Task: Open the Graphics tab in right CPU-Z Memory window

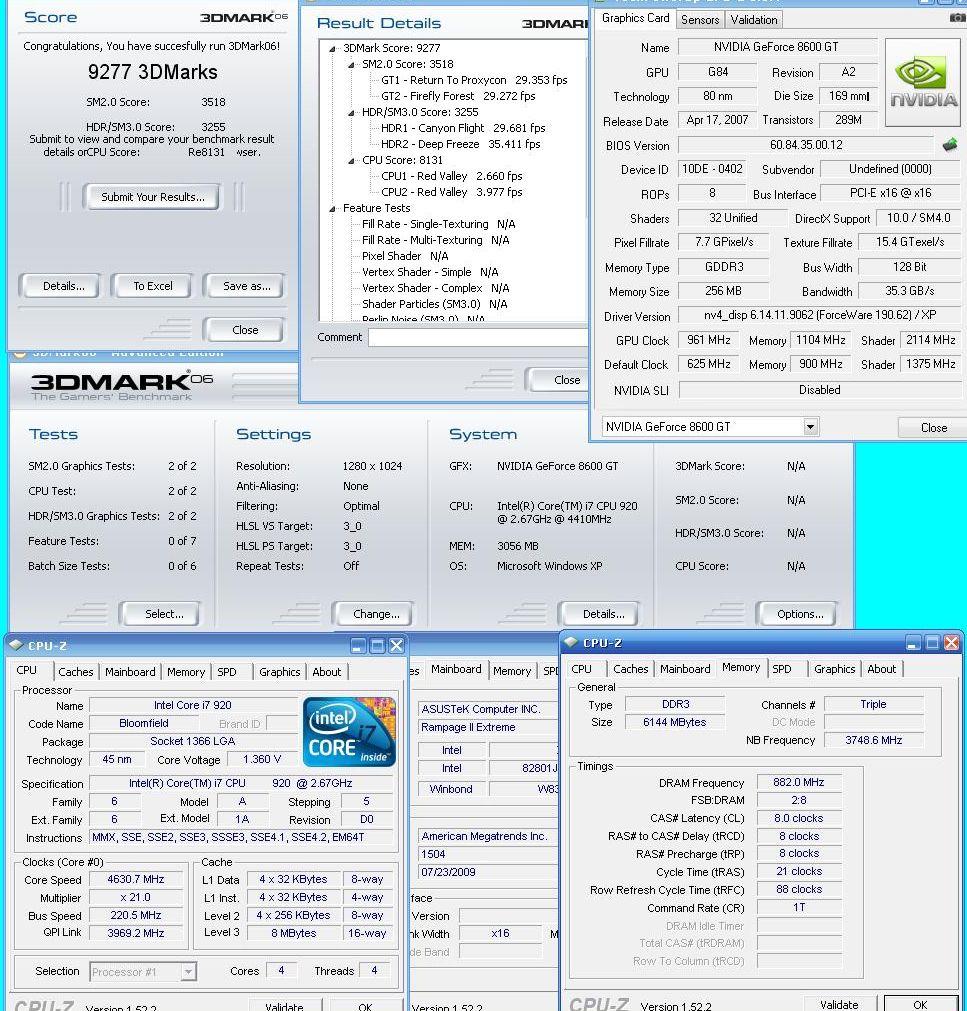Action: [x=834, y=669]
